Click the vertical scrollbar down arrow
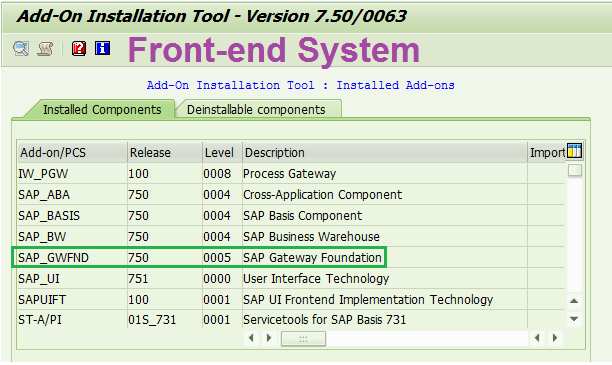 point(574,319)
